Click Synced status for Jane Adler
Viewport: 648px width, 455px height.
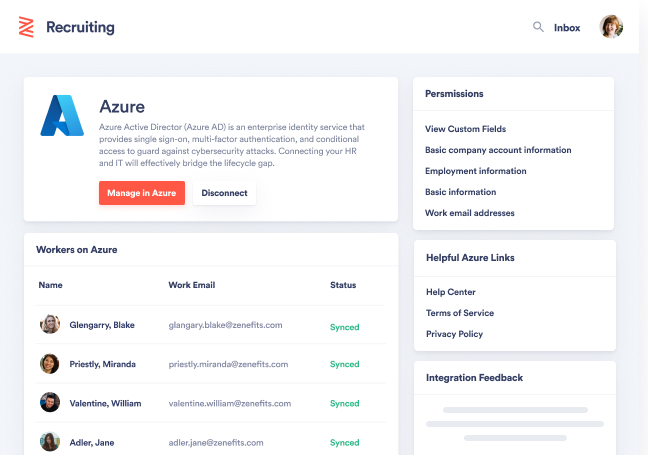pyautogui.click(x=345, y=443)
